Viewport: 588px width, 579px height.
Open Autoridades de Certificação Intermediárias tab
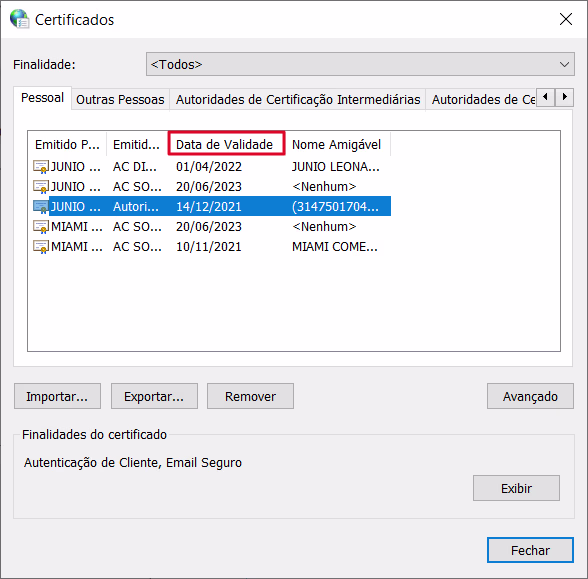(x=298, y=100)
